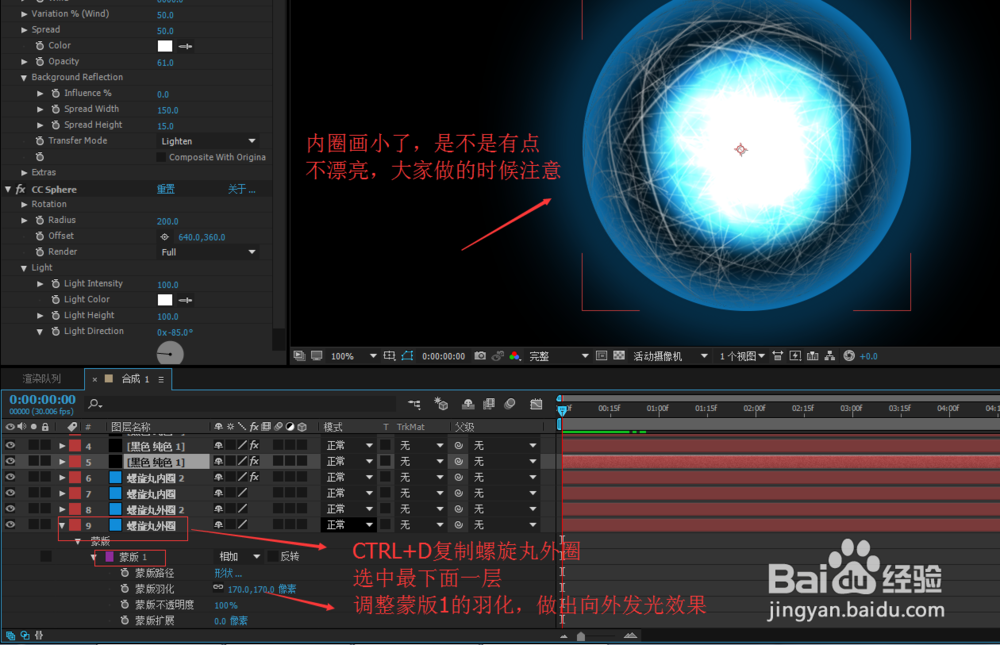Enable motion blur for the composition
Image resolution: width=1000 pixels, height=645 pixels.
510,404
